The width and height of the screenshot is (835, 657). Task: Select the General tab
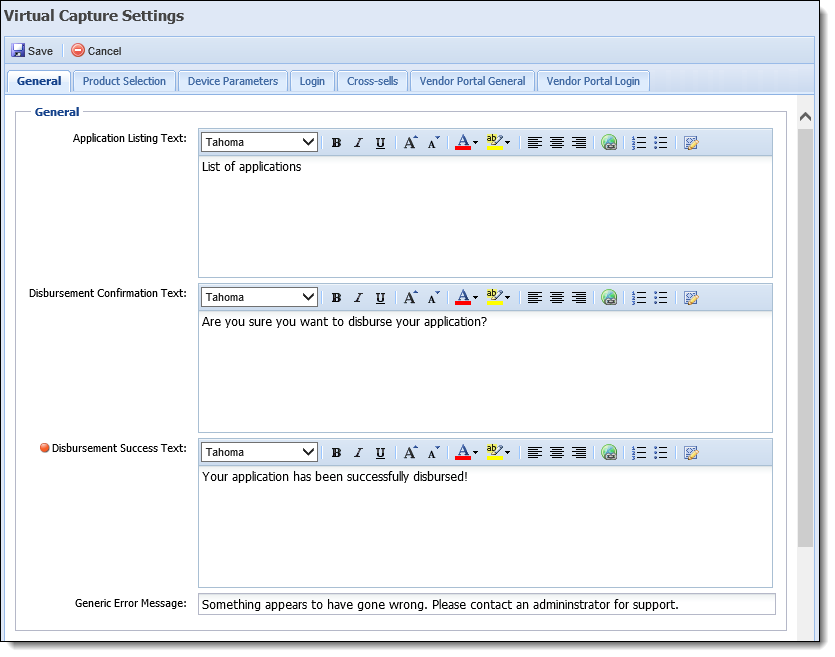coord(39,81)
